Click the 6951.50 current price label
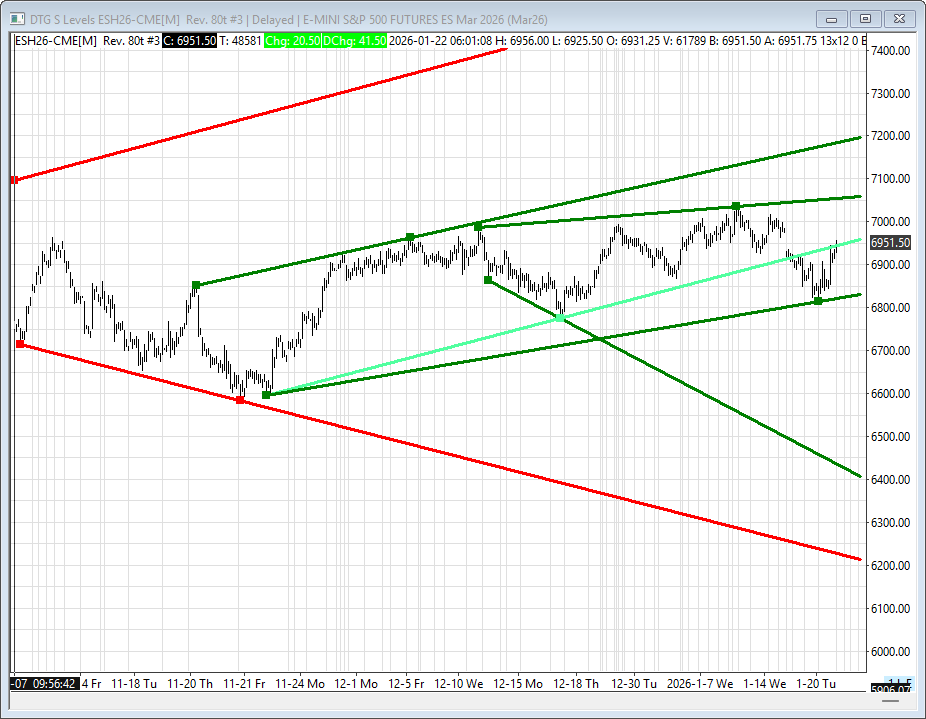This screenshot has height=719, width=926. coord(889,243)
